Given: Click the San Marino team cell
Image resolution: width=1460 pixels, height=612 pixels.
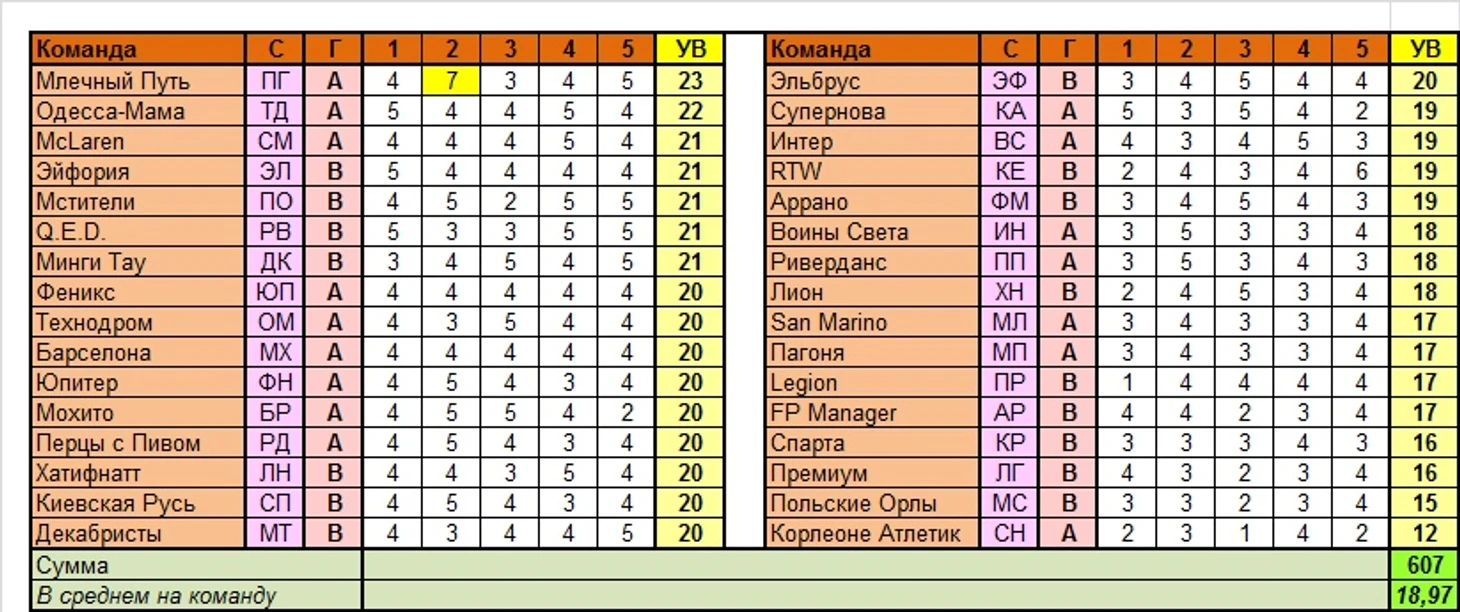Looking at the screenshot, I should (873, 322).
